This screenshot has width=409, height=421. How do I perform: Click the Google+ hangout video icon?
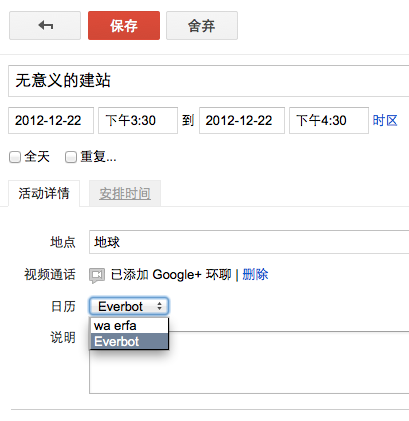(x=97, y=275)
